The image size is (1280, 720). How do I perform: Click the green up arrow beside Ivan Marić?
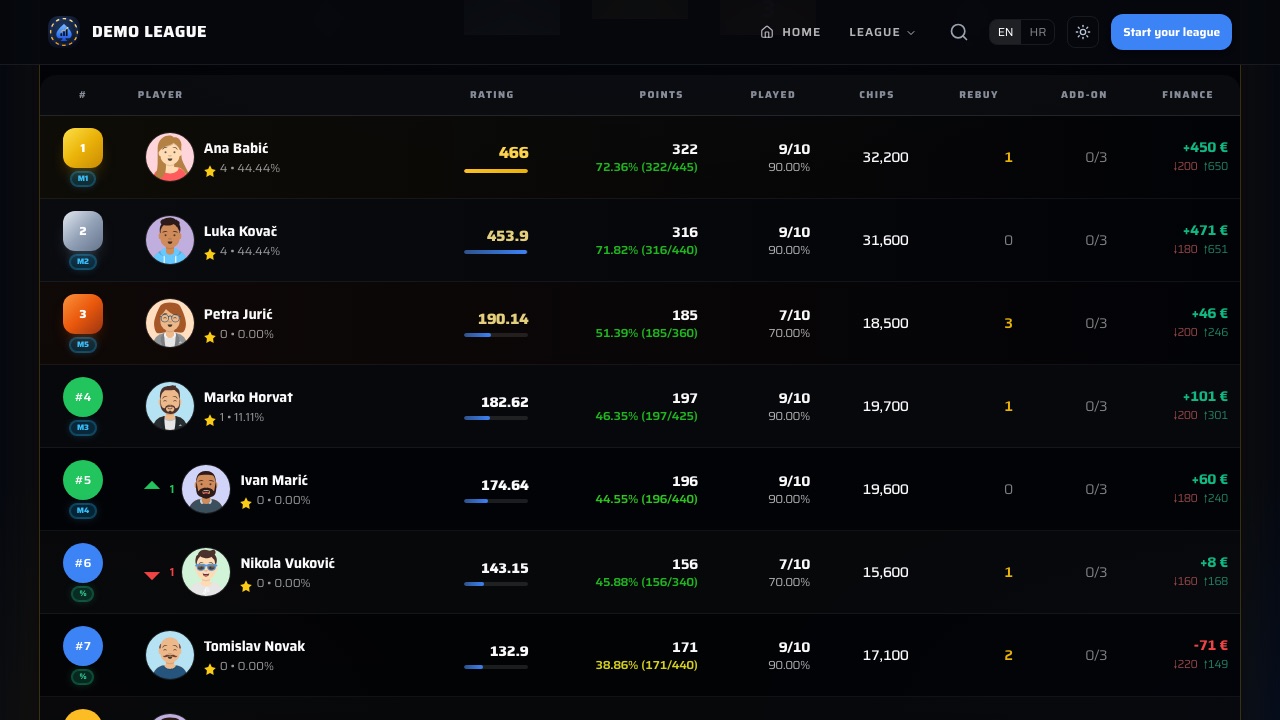pos(152,485)
